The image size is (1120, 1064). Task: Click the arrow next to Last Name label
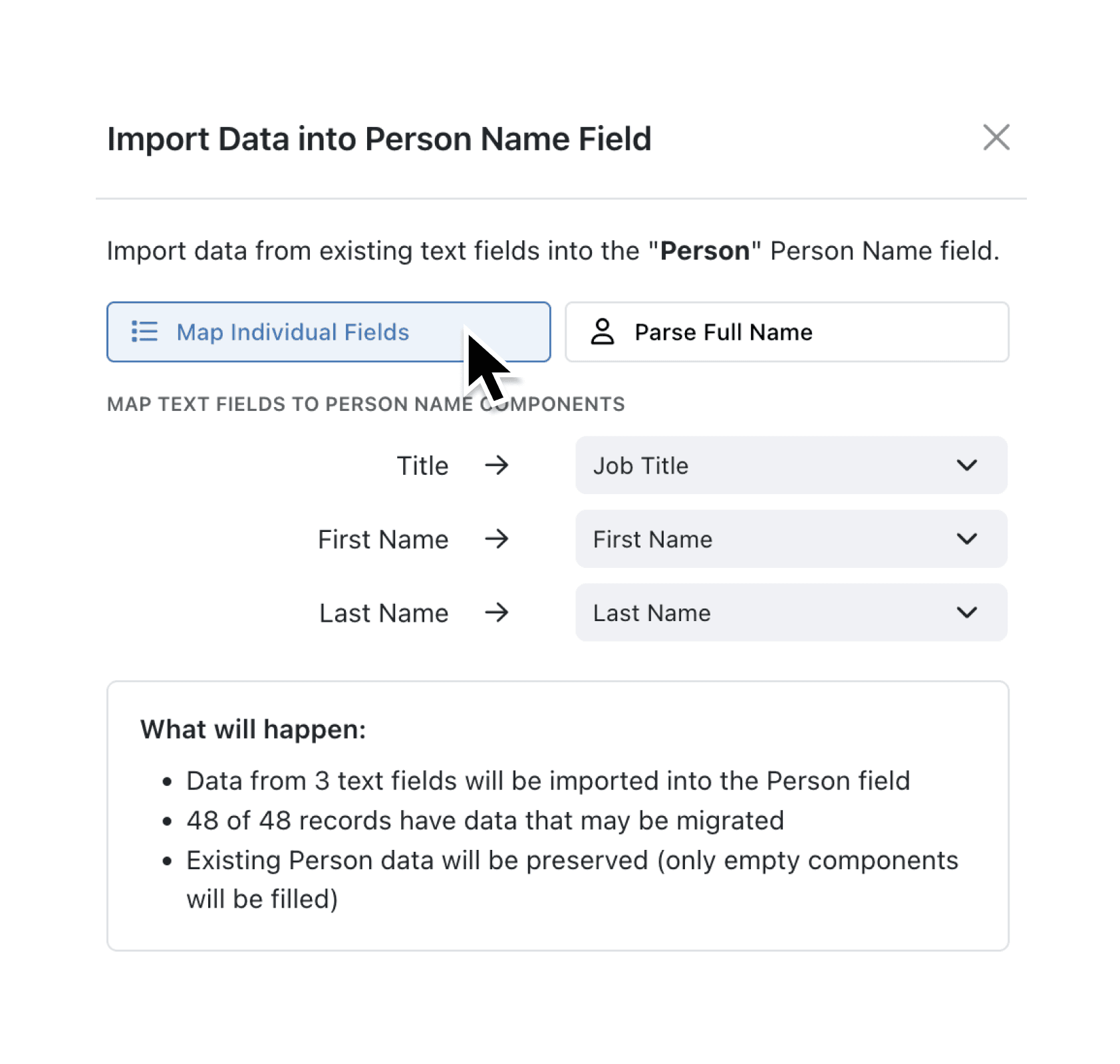click(497, 612)
